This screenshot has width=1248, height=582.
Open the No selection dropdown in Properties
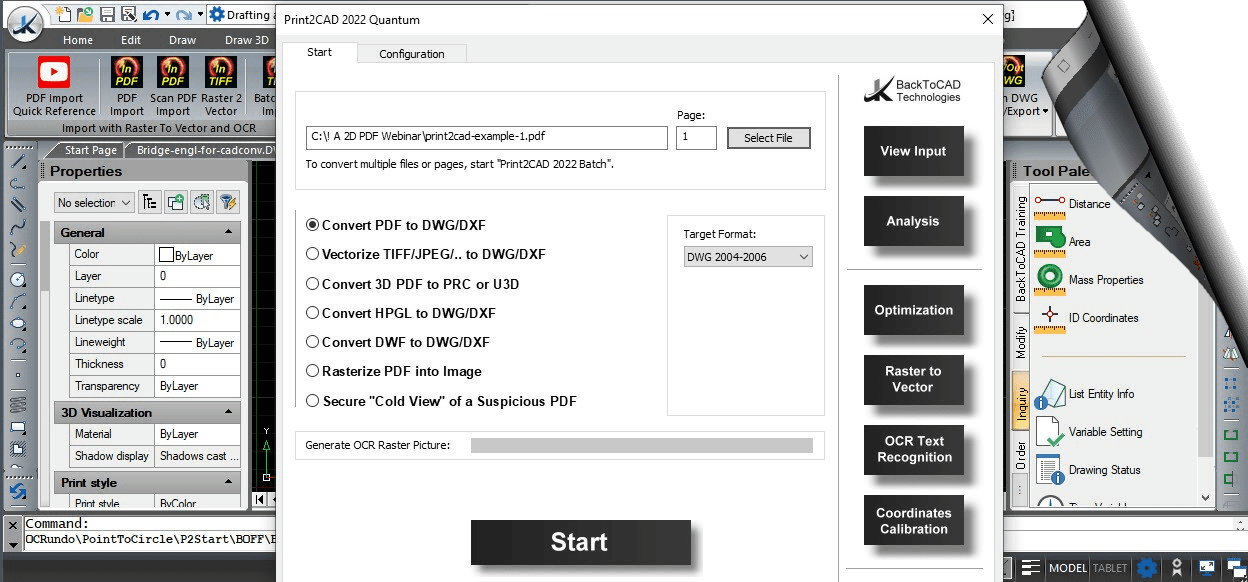[94, 202]
